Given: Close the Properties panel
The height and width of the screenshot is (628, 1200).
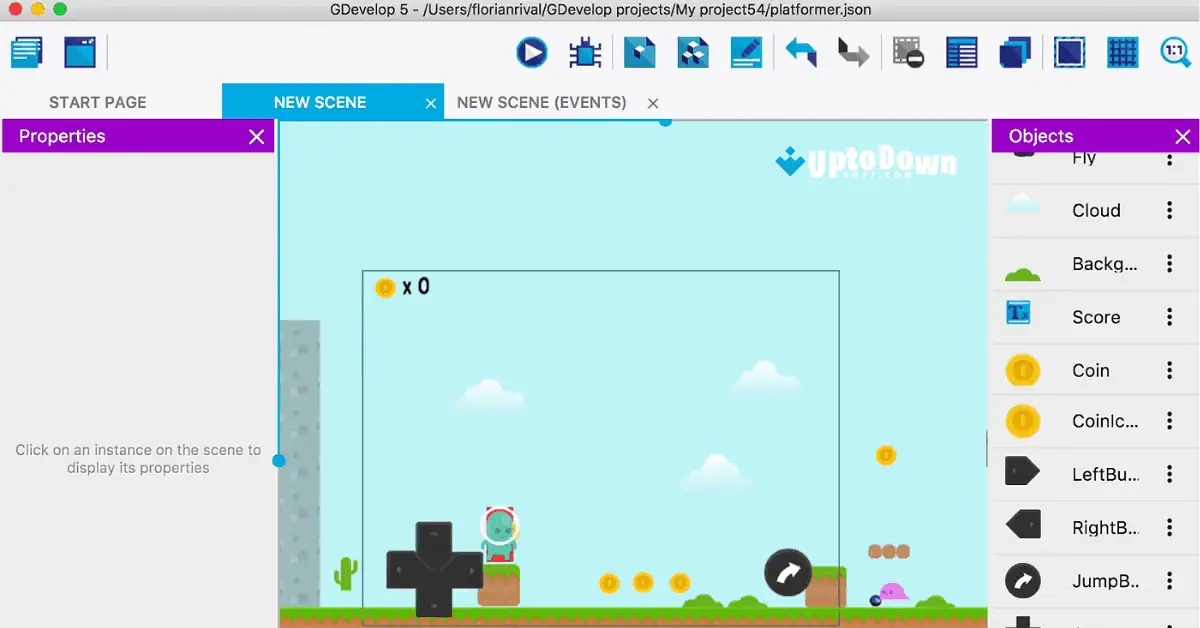Looking at the screenshot, I should click(257, 136).
